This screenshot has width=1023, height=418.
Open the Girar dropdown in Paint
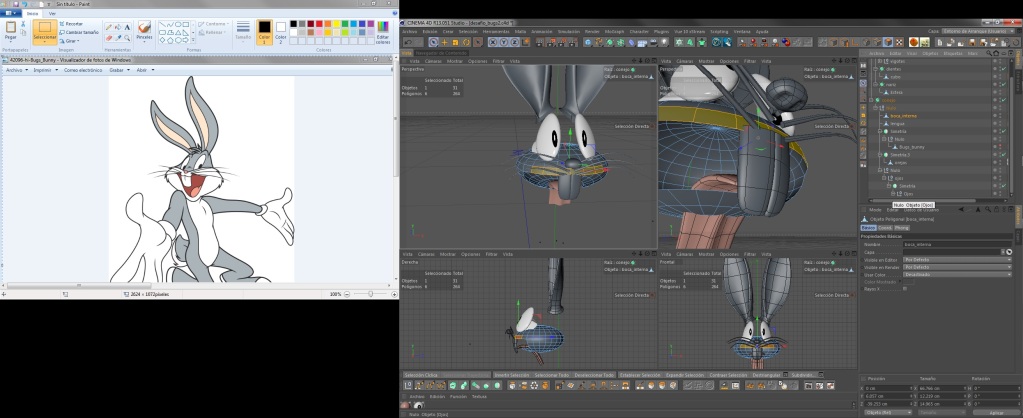pos(70,40)
